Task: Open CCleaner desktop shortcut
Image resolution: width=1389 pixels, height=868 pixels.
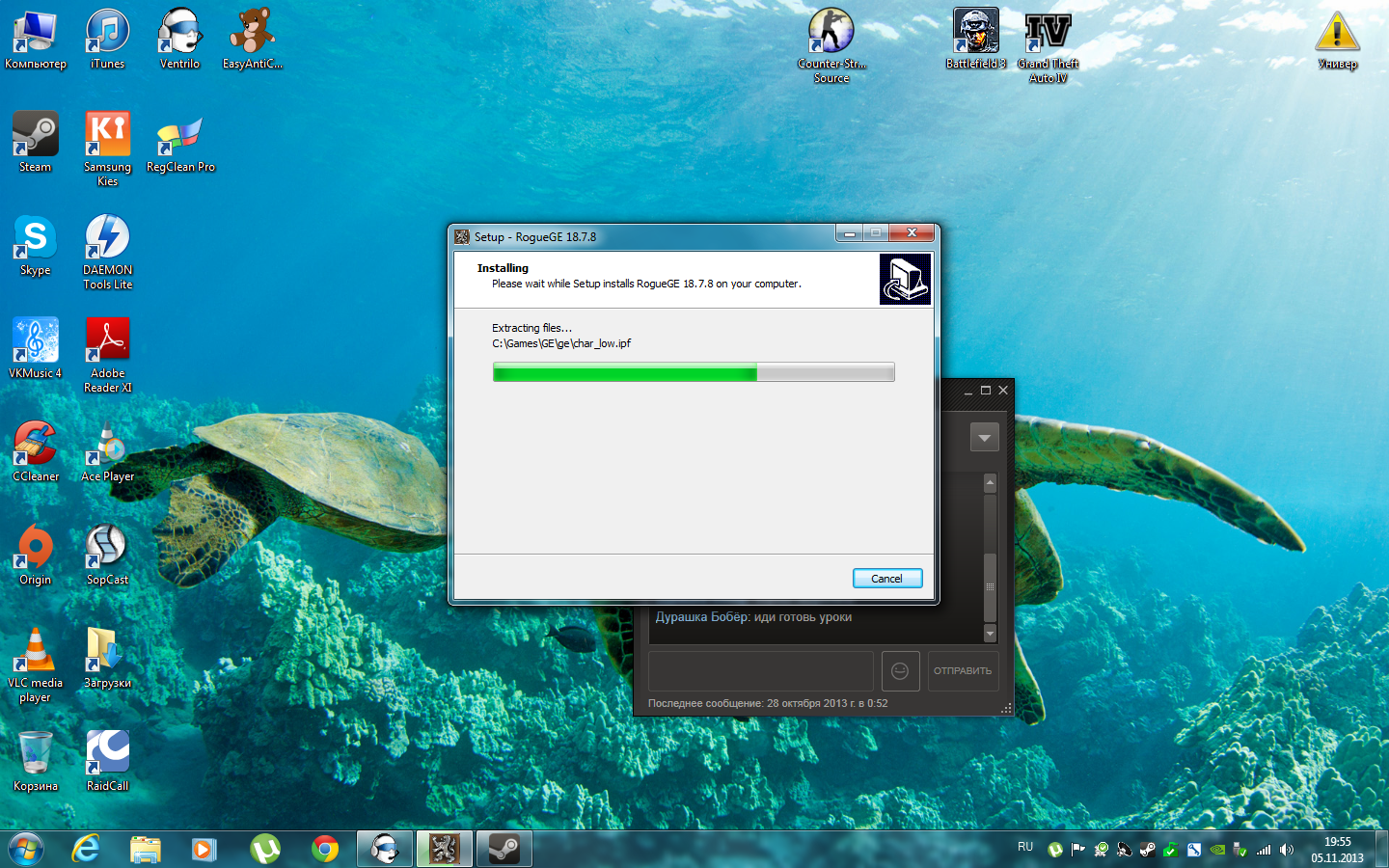Action: pos(36,452)
